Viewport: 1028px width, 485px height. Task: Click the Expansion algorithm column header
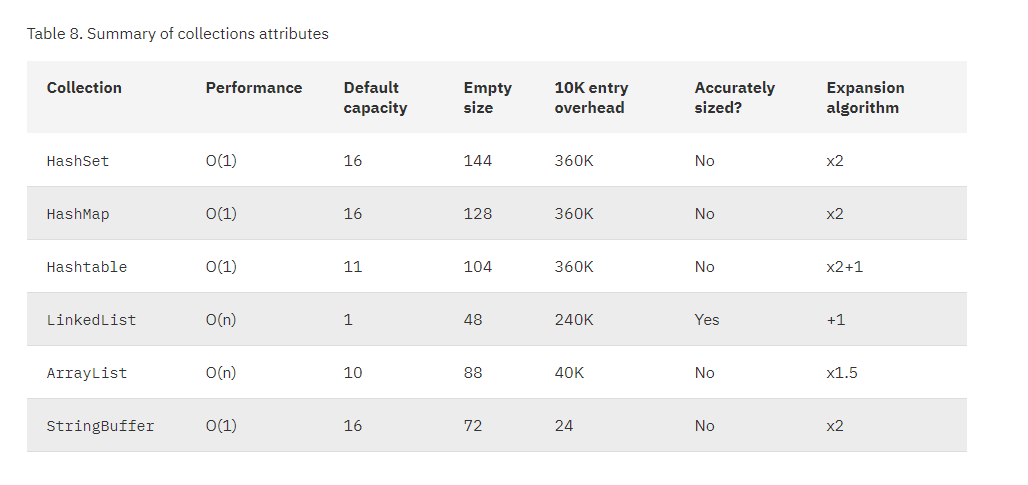point(864,98)
